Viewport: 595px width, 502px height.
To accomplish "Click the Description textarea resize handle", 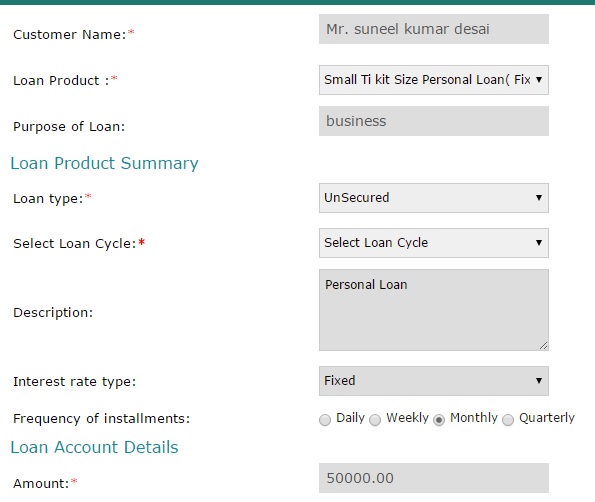I will (x=543, y=345).
